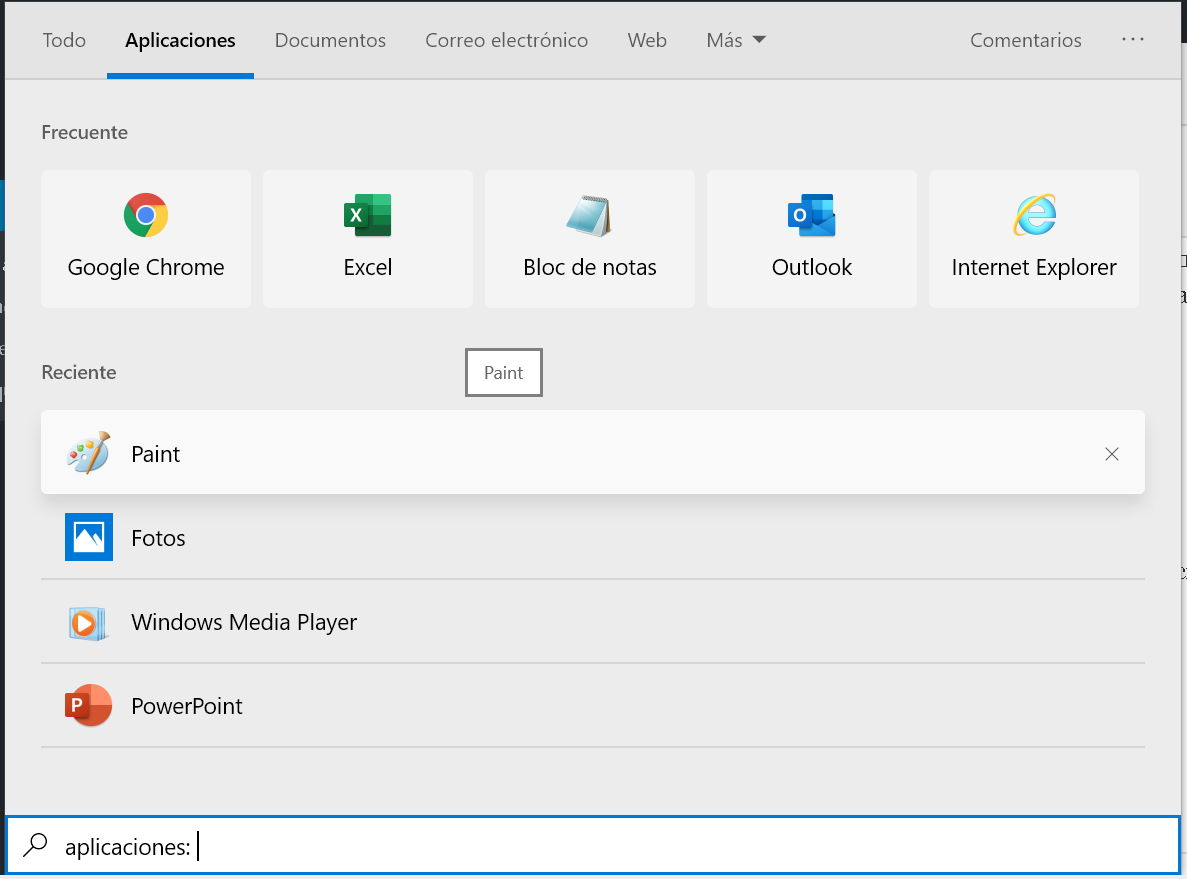
Task: Click the PowerPoint text label
Action: (187, 706)
